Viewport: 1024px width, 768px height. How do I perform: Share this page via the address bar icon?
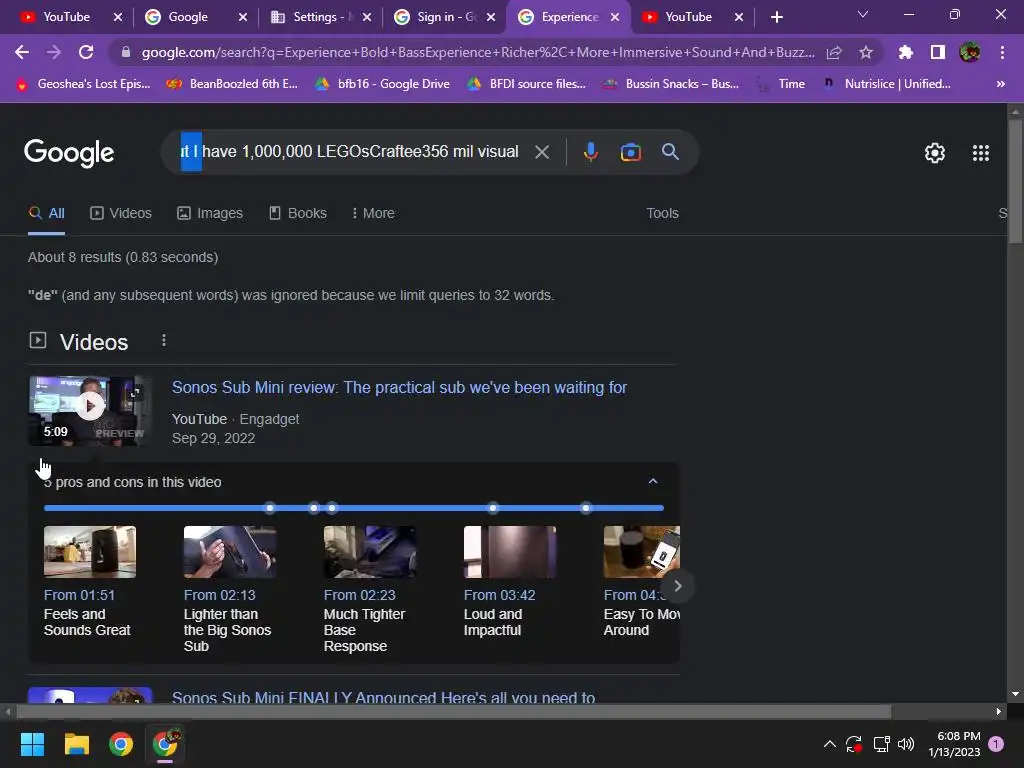click(x=834, y=53)
